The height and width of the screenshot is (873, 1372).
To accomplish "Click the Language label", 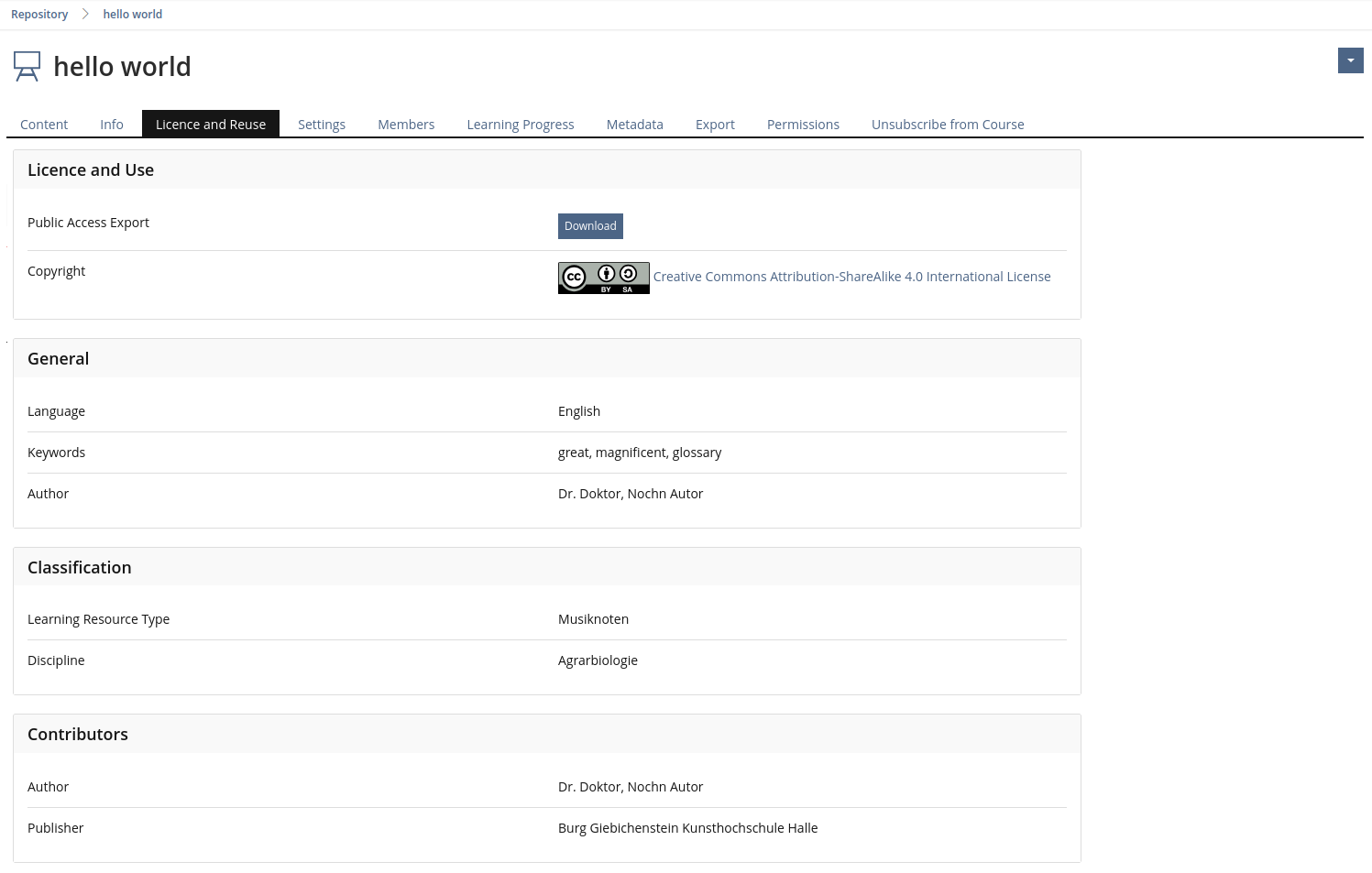I will click(x=56, y=411).
